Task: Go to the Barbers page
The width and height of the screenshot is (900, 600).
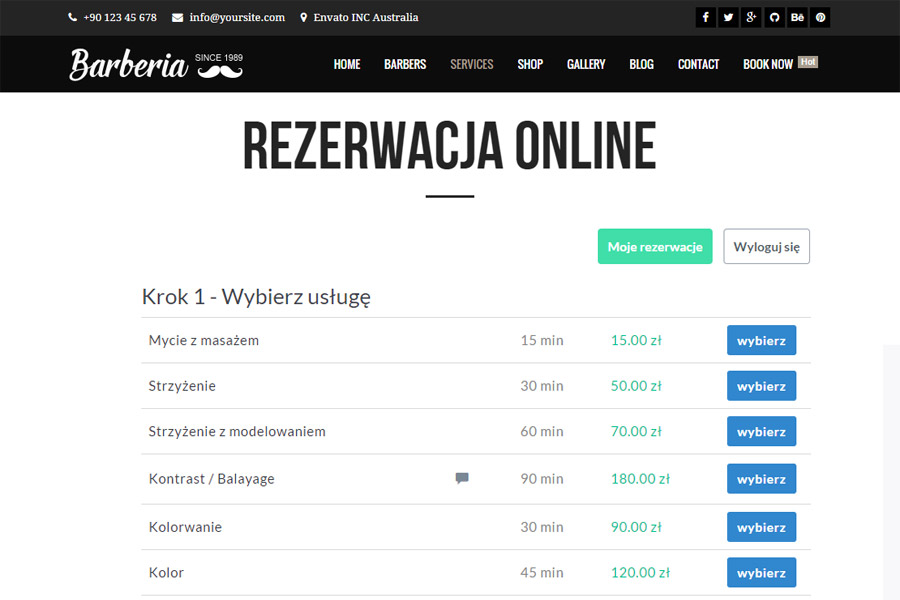Action: (405, 64)
